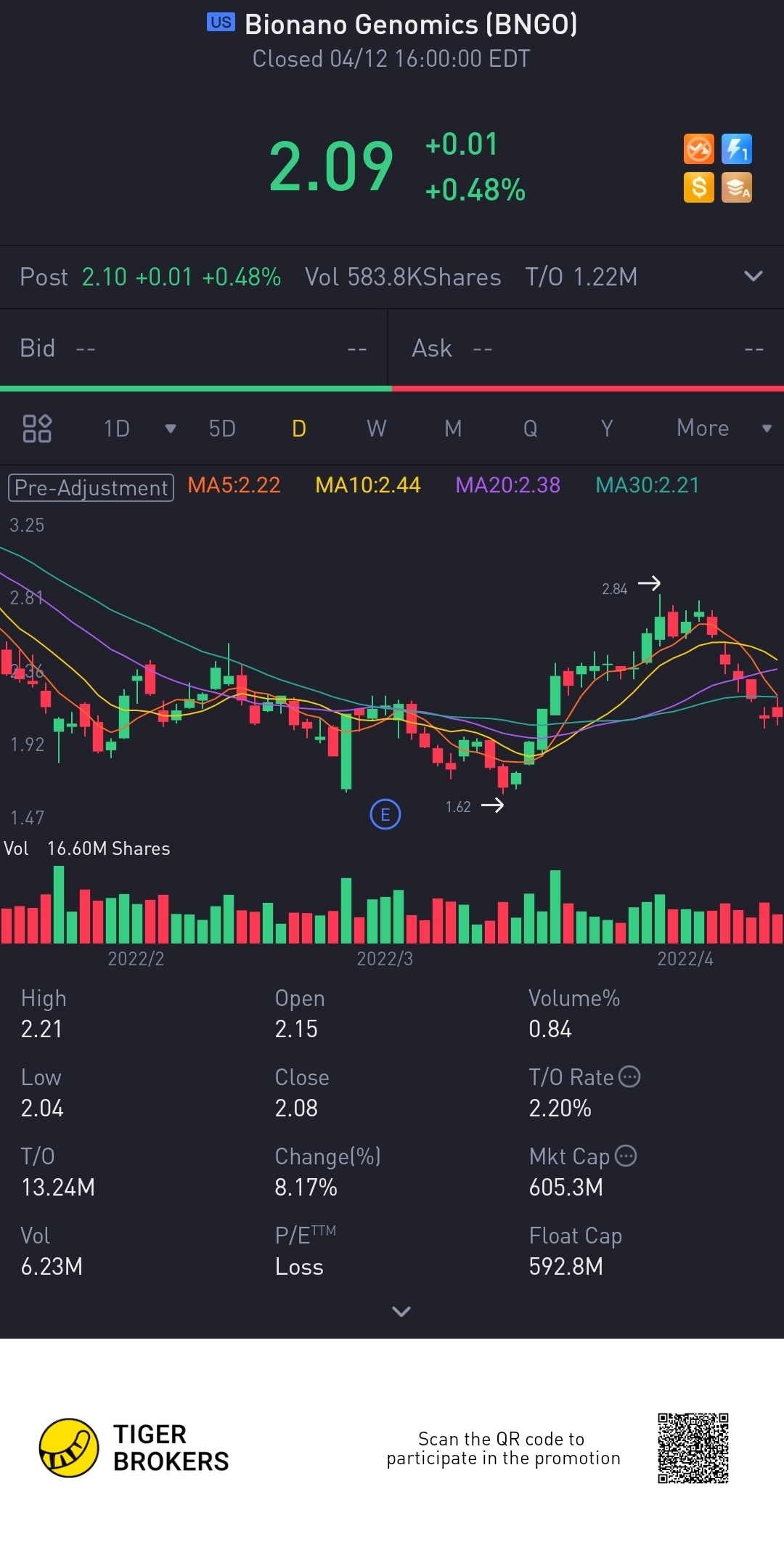Tap the P/E TTM Loss value
Image resolution: width=784 pixels, height=1558 pixels.
[x=299, y=1266]
